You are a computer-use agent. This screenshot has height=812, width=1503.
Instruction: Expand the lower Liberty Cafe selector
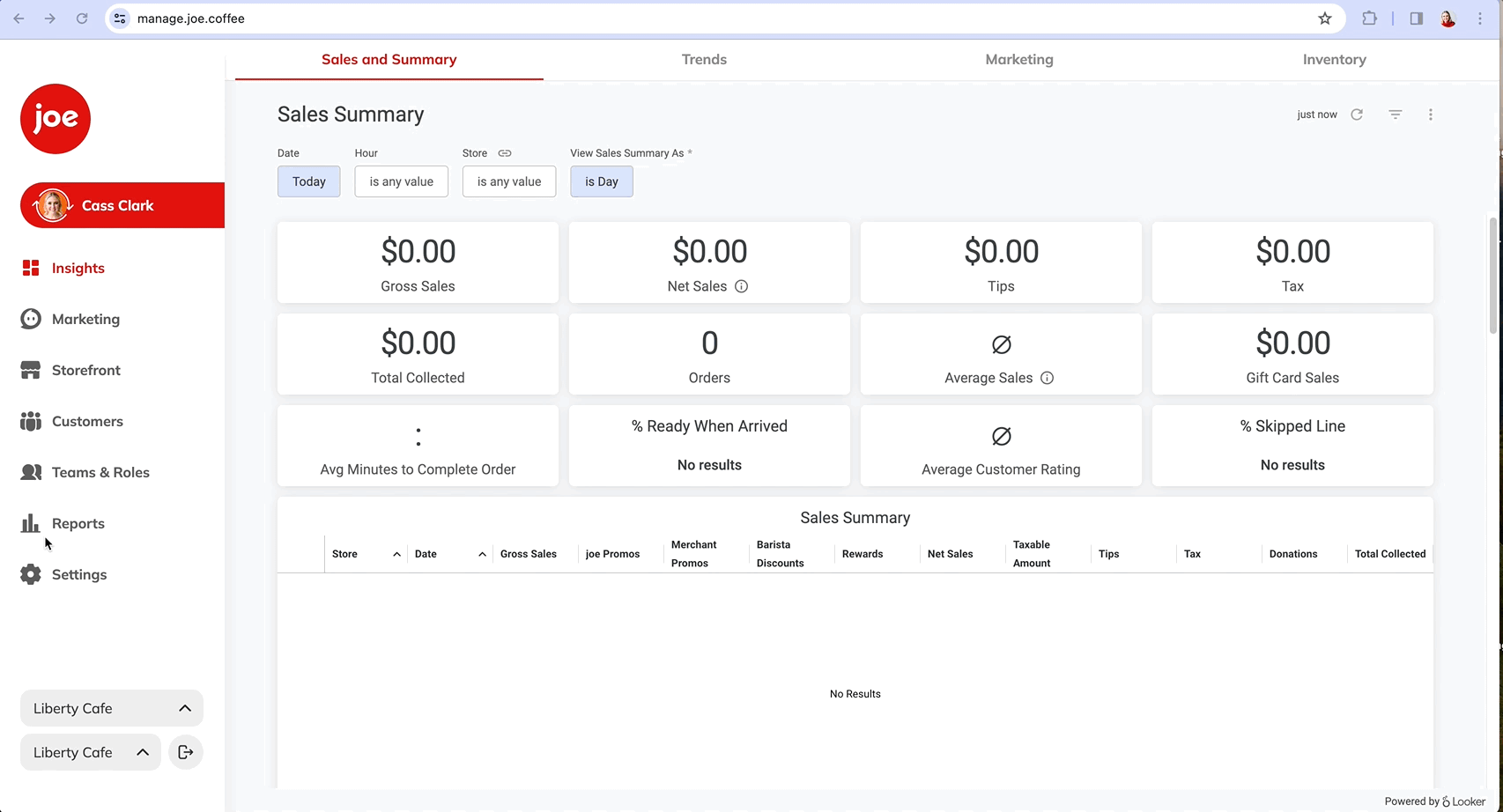(91, 752)
